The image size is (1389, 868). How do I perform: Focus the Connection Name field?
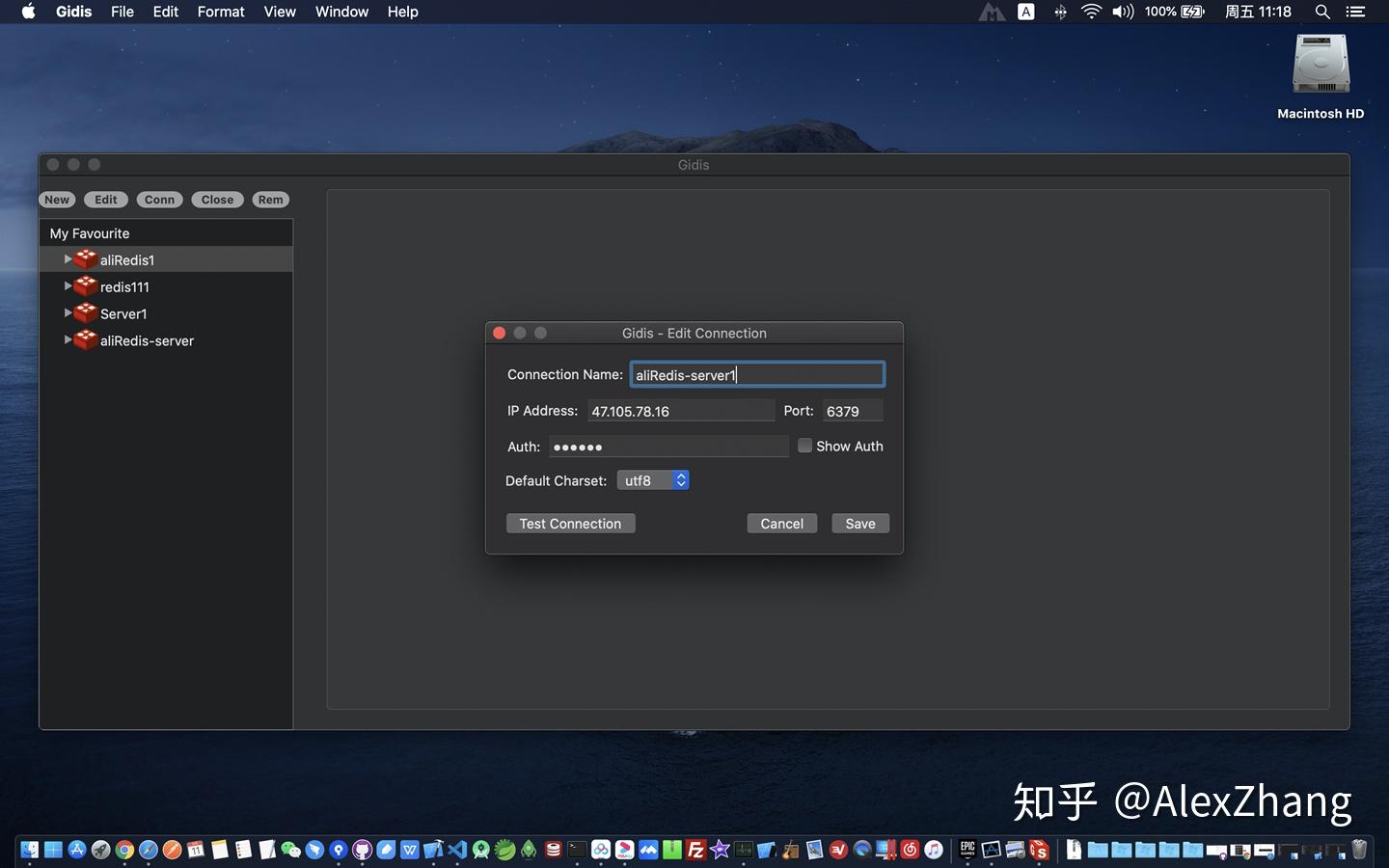click(x=757, y=374)
